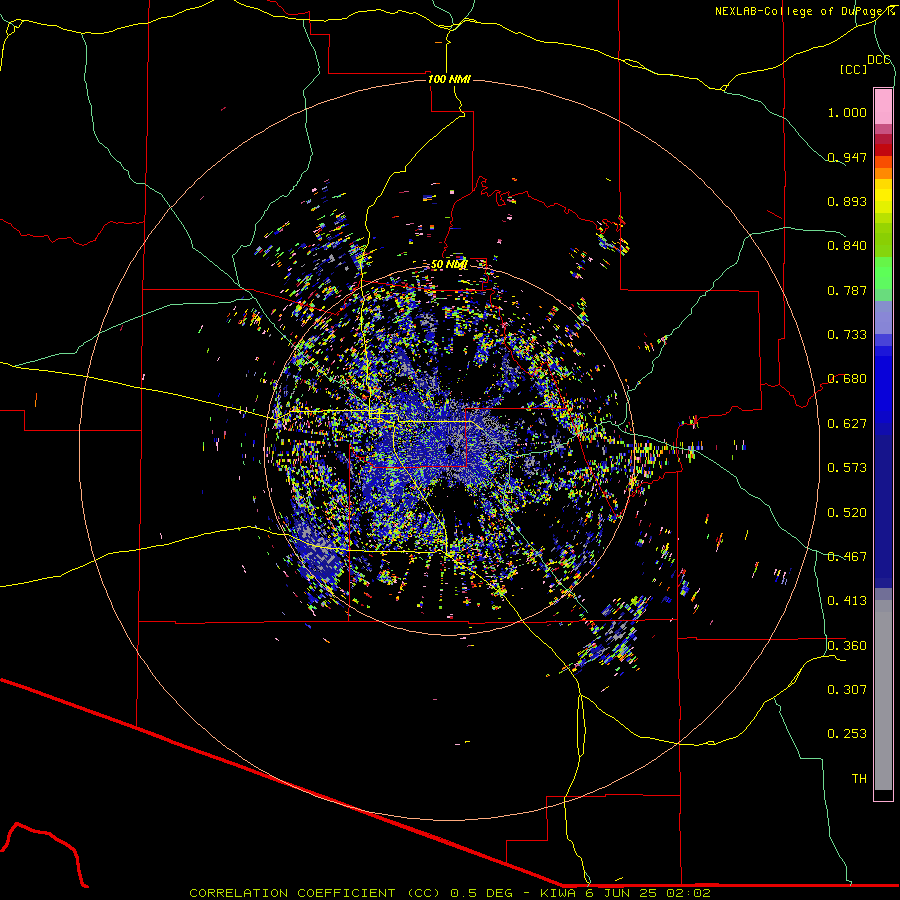Click the 6 JUN 25 02:02 timestamp

coord(648,893)
